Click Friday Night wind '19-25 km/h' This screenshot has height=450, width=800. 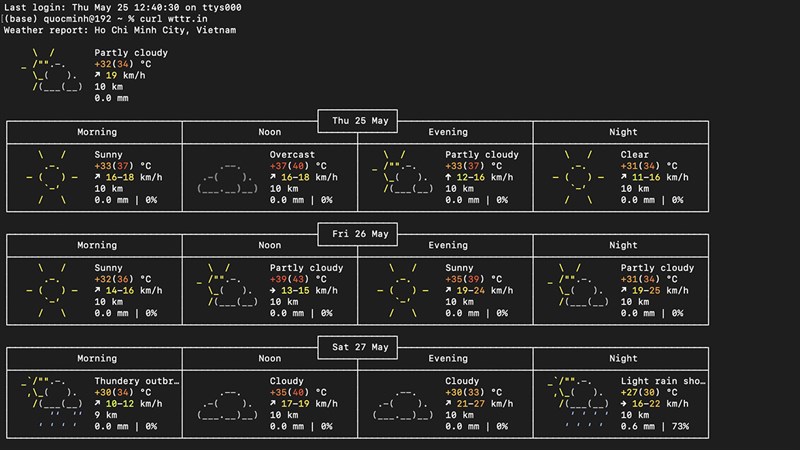(x=660, y=291)
